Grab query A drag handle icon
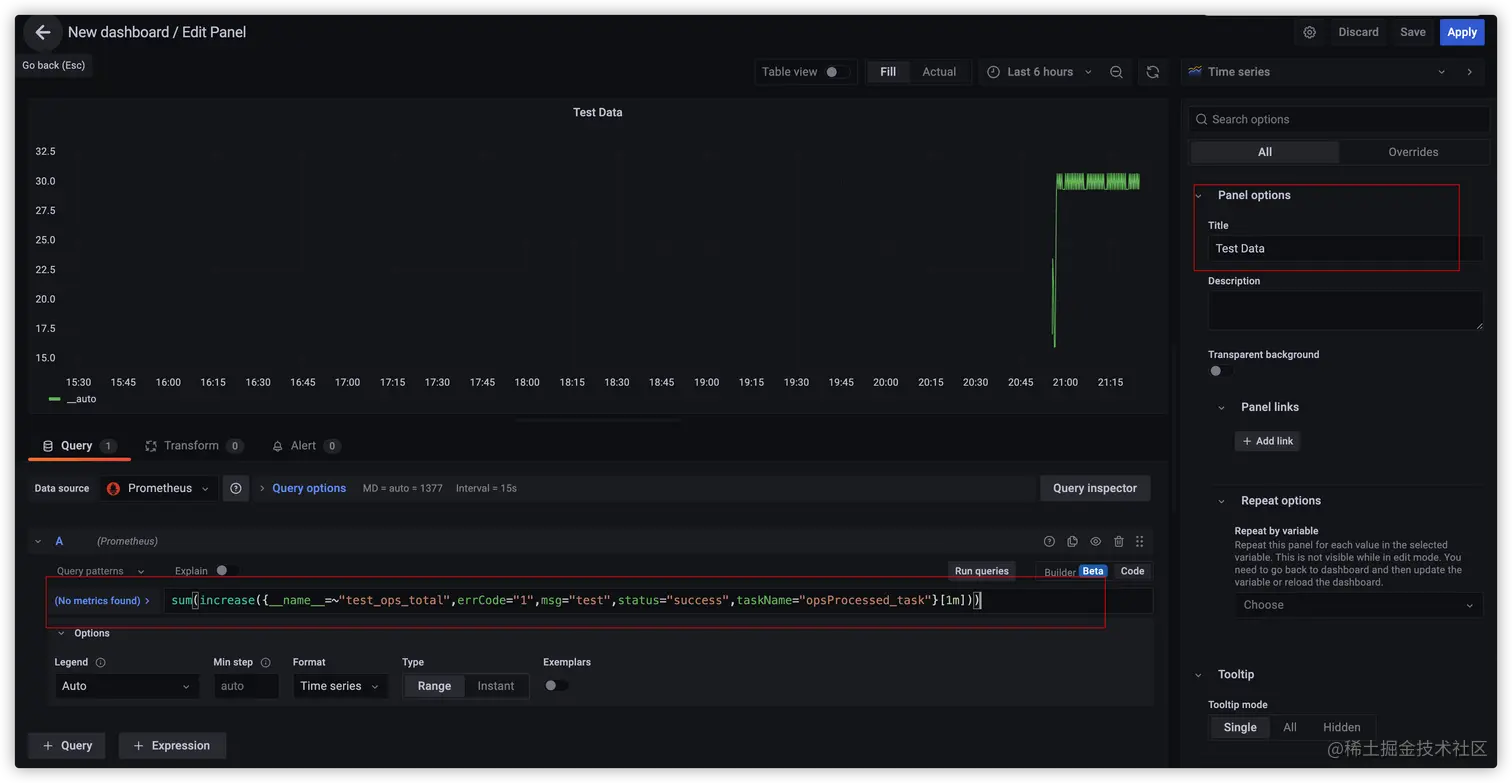This screenshot has width=1512, height=783. [1139, 541]
